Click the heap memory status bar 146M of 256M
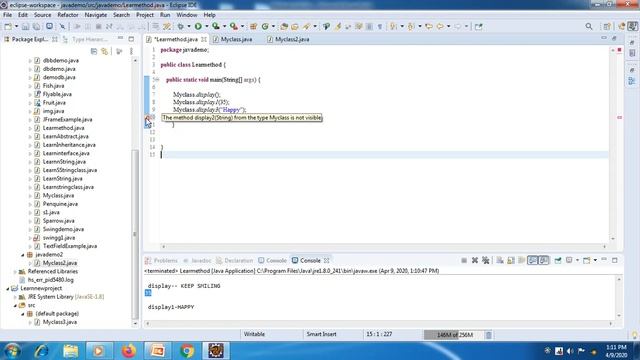 (454, 335)
